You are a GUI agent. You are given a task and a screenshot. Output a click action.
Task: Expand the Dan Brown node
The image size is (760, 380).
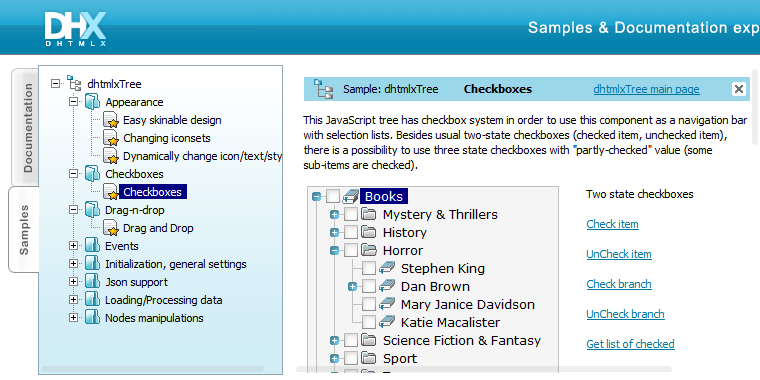(x=352, y=286)
